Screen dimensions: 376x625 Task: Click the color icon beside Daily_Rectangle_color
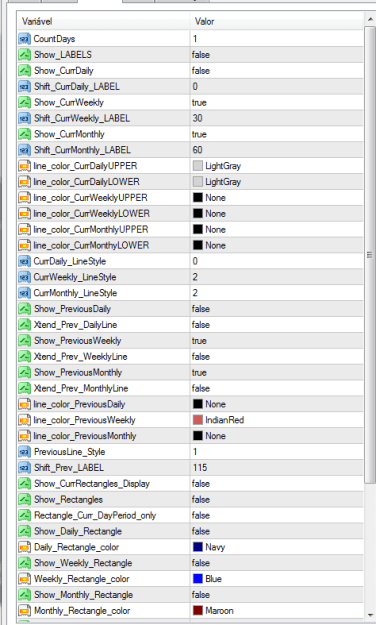24,547
